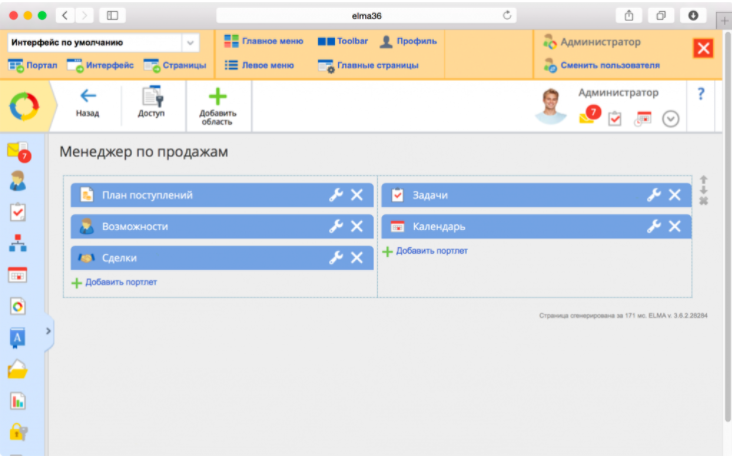The image size is (732, 458).
Task: Open contacts person icon in left sidebar
Action: pos(18,181)
